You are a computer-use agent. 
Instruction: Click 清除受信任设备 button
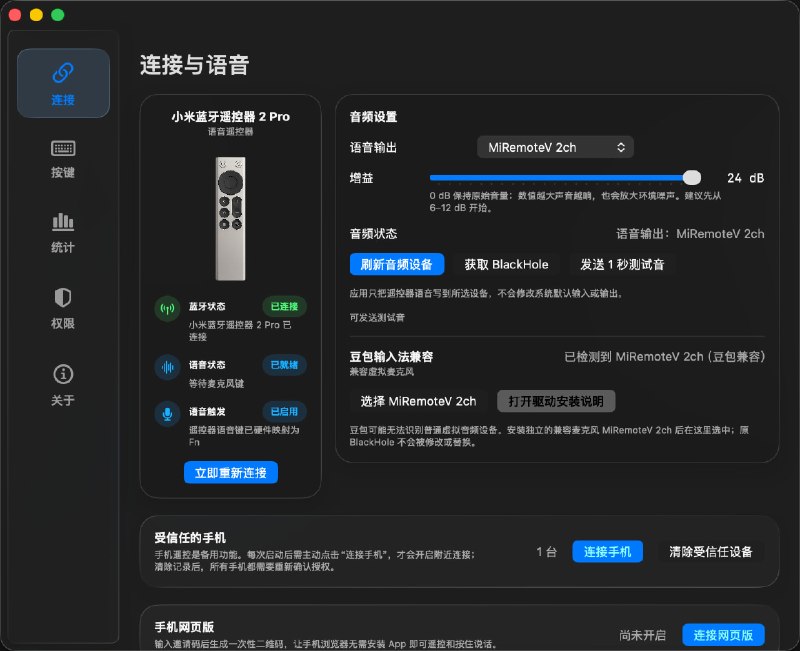tap(711, 552)
